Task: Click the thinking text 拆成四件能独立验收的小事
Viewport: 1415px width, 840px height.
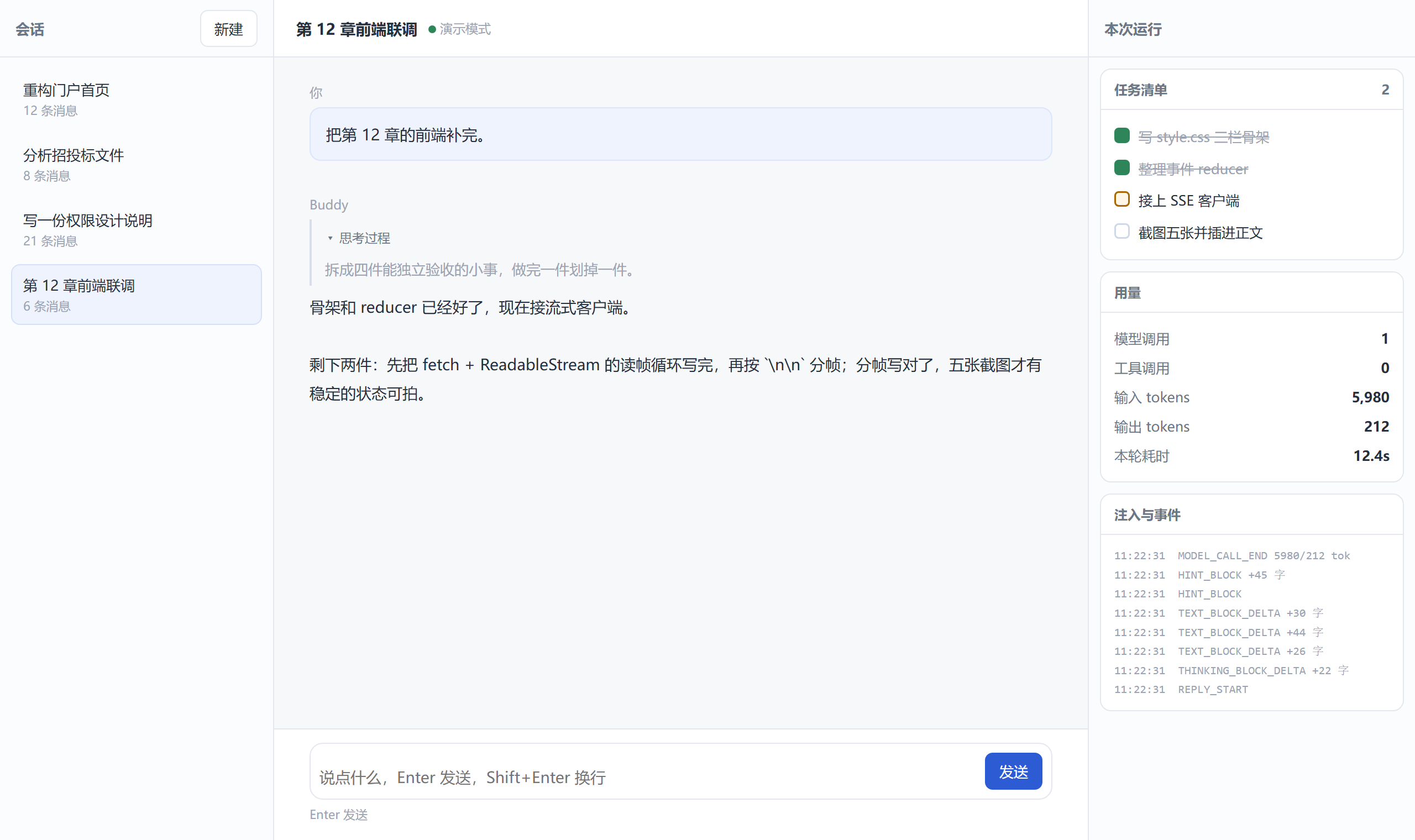Action: pos(411,270)
